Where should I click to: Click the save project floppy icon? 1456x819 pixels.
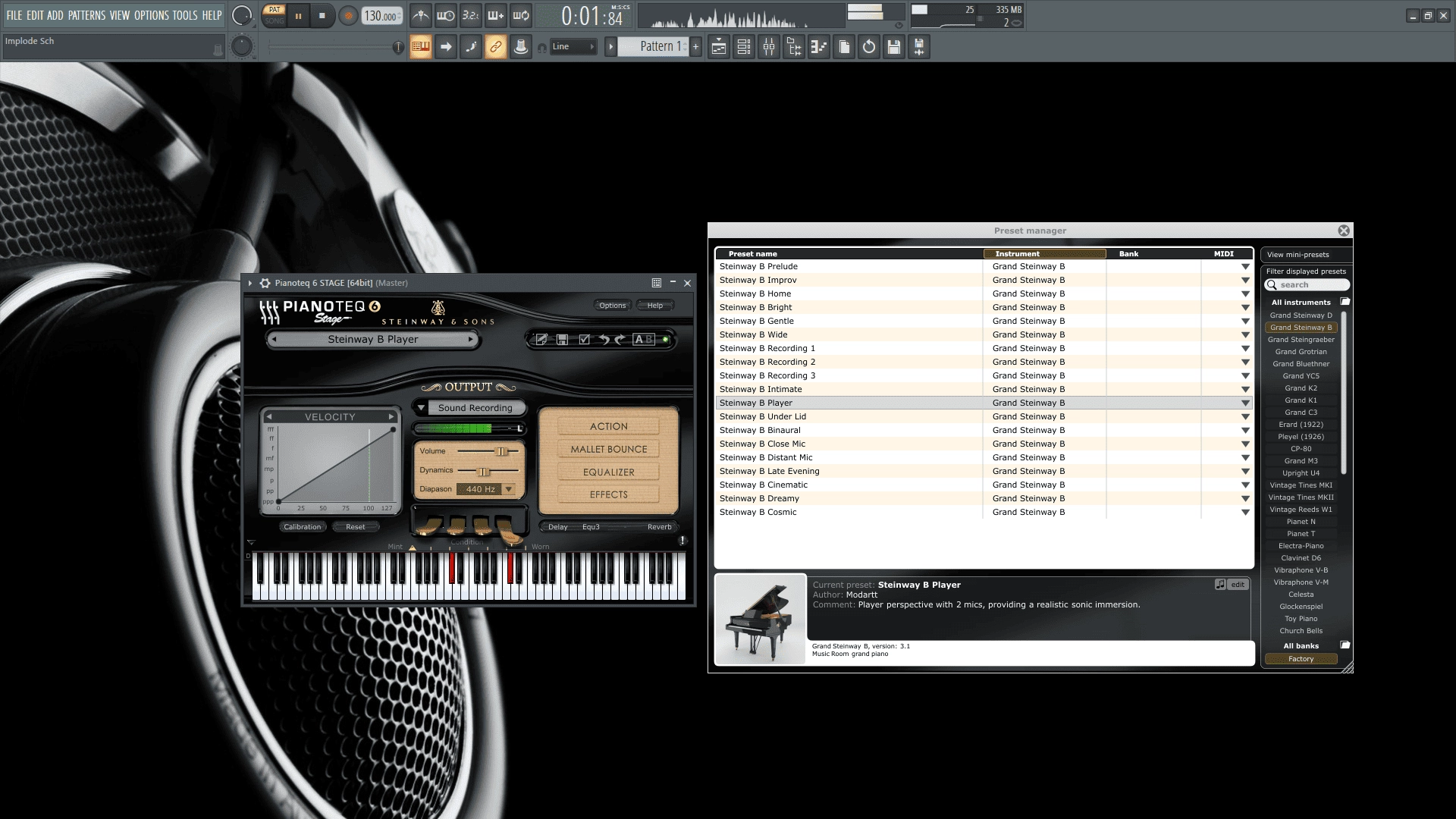(x=893, y=47)
